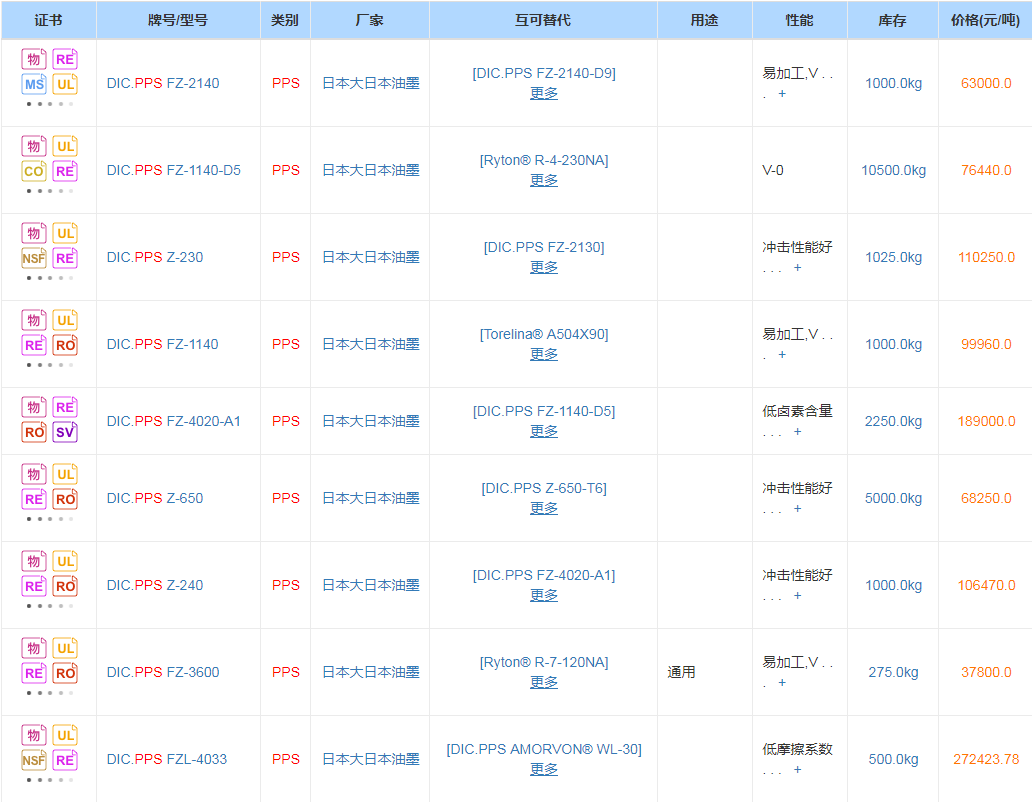1032x802 pixels.
Task: Open the RO certificate icon for FZ-1140
Action: click(x=65, y=345)
